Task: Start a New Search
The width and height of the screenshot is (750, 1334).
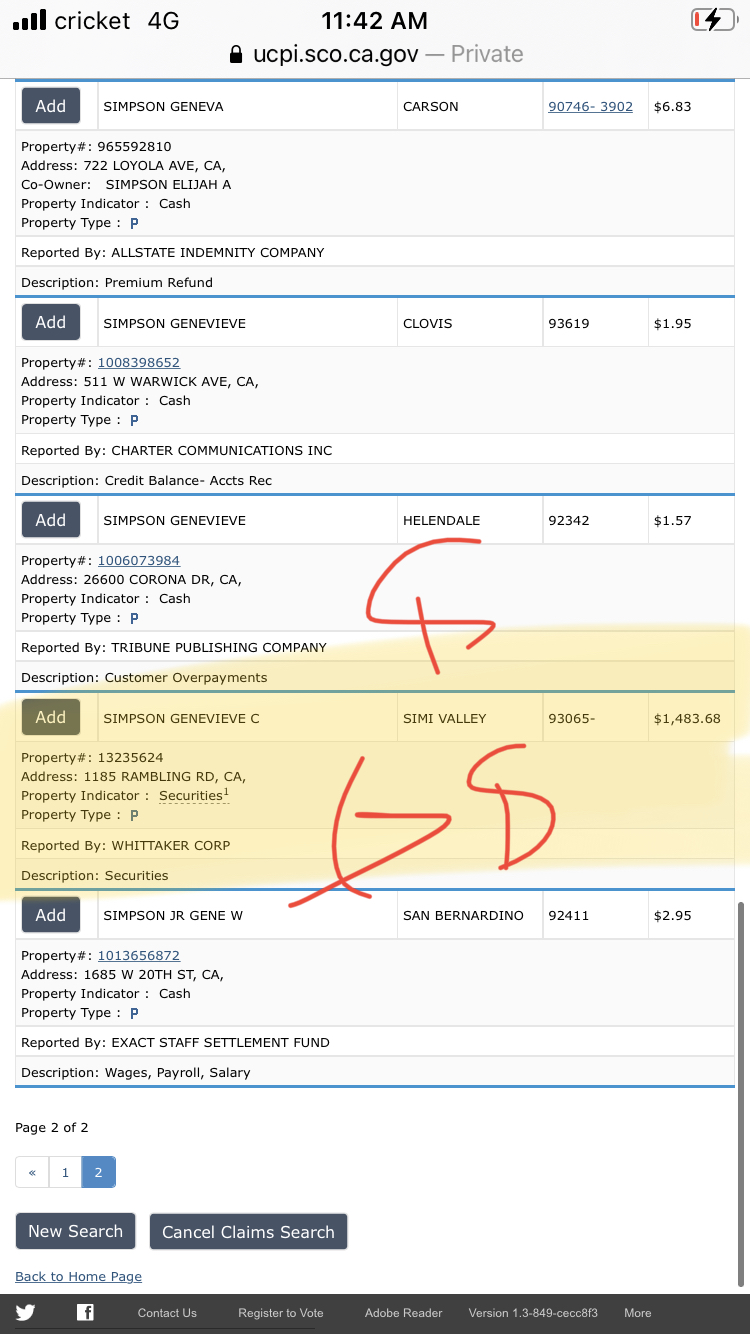Action: [75, 1231]
